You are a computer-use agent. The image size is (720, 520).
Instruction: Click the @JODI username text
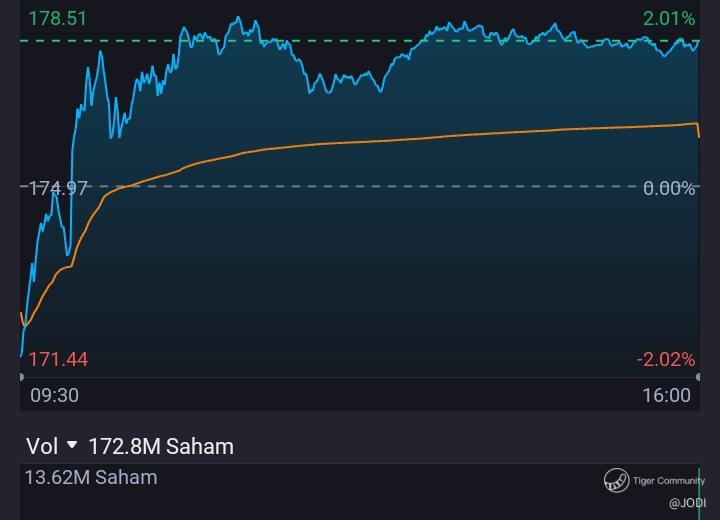click(687, 503)
